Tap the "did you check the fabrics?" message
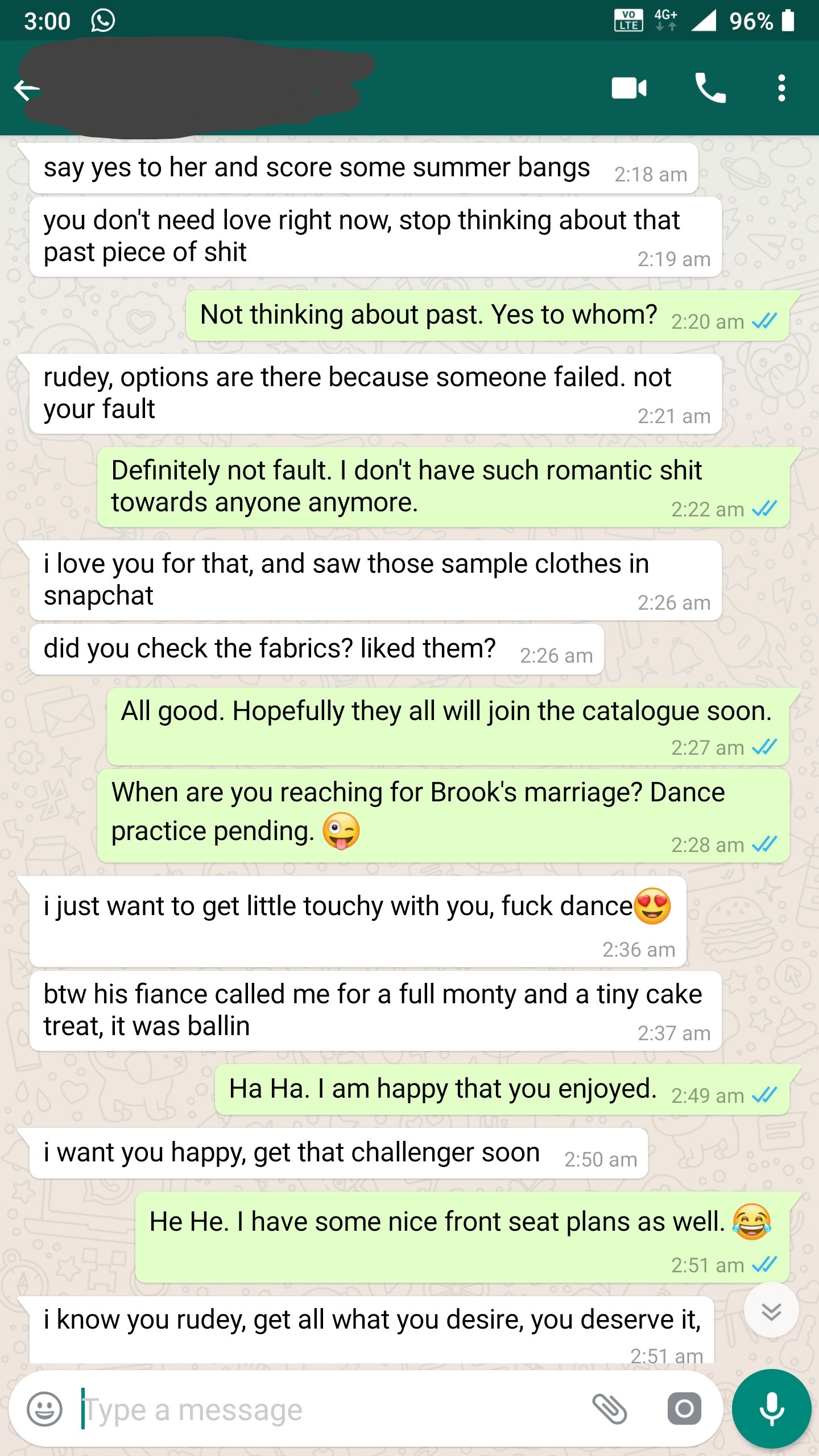 tap(317, 650)
